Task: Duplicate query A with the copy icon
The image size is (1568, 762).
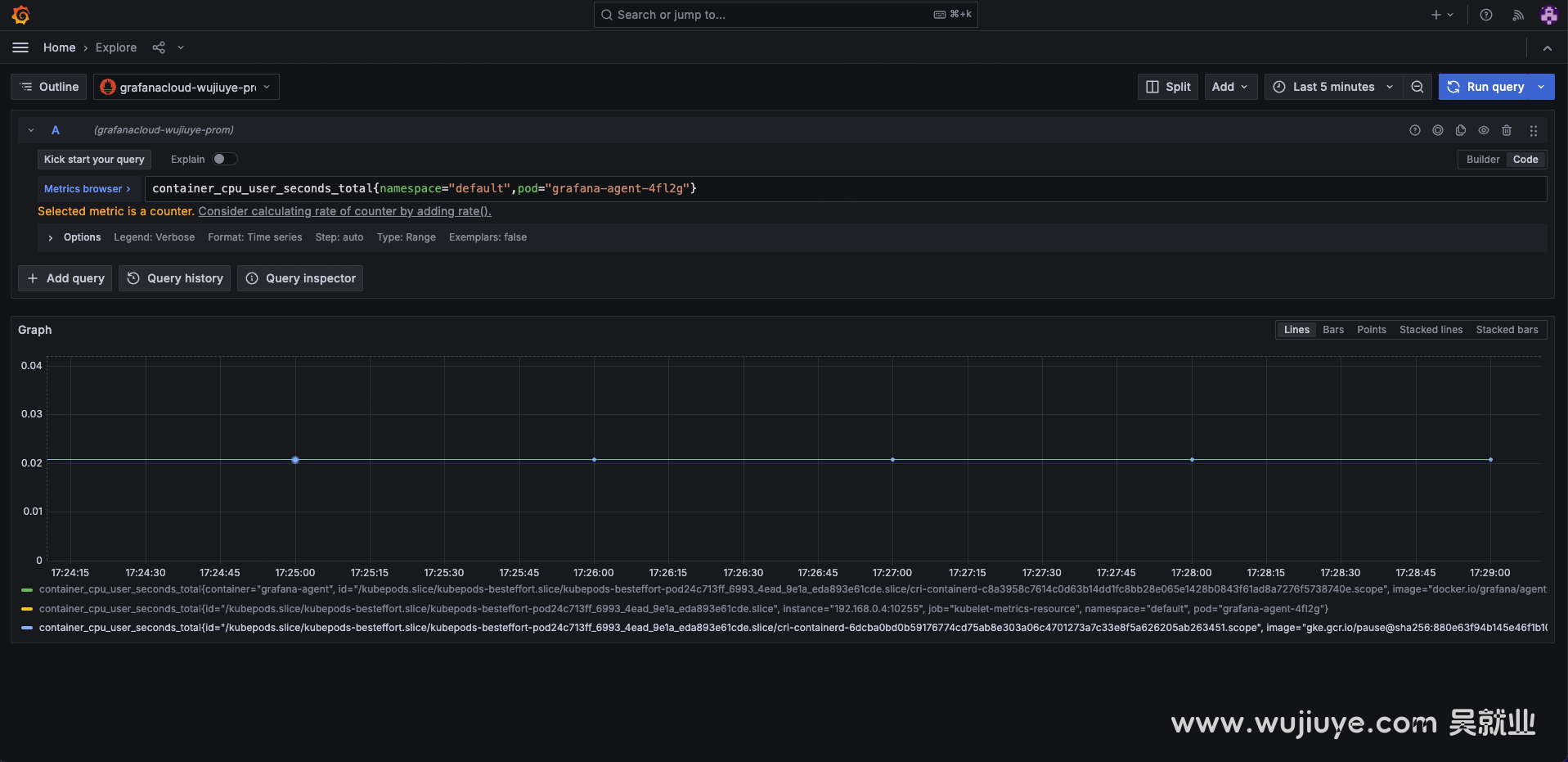Action: tap(1460, 130)
